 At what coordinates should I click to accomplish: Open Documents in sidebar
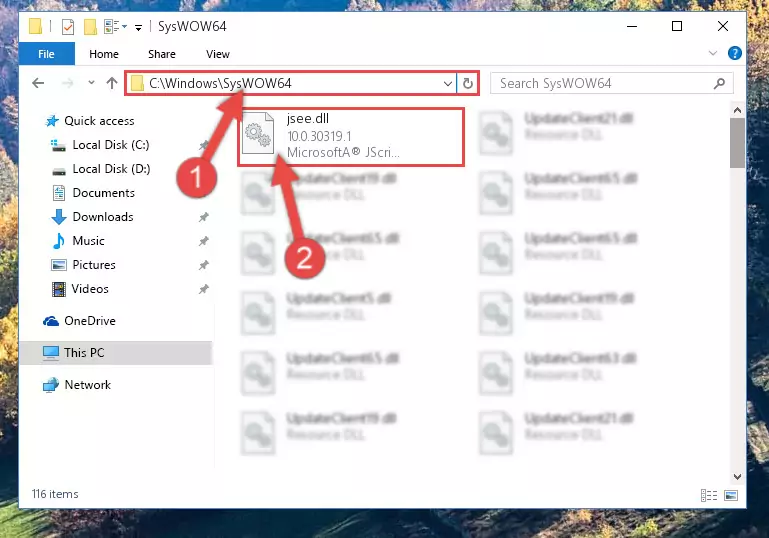pos(103,193)
